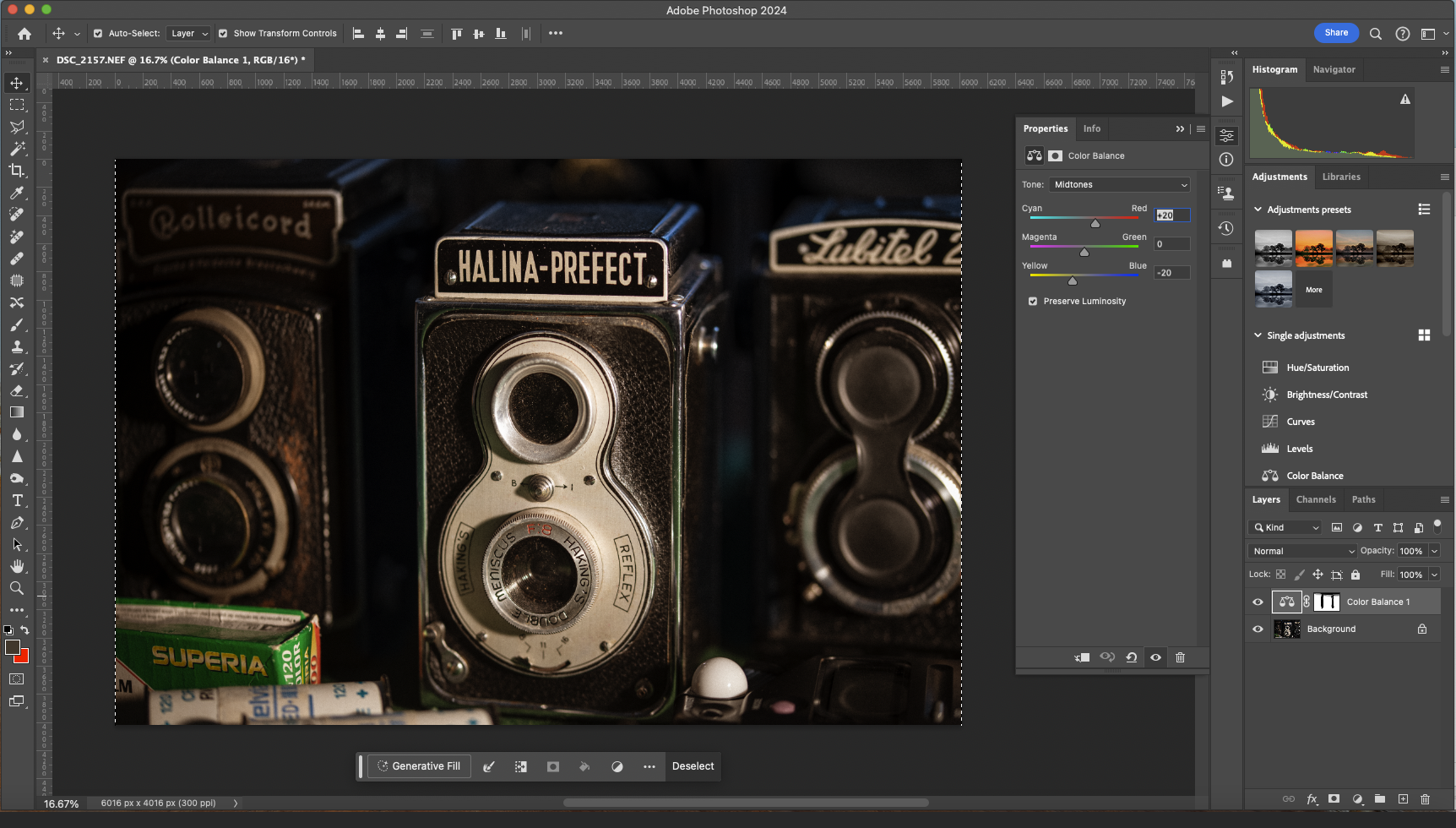The image size is (1456, 828).
Task: Click the blue Share button
Action: [1336, 33]
